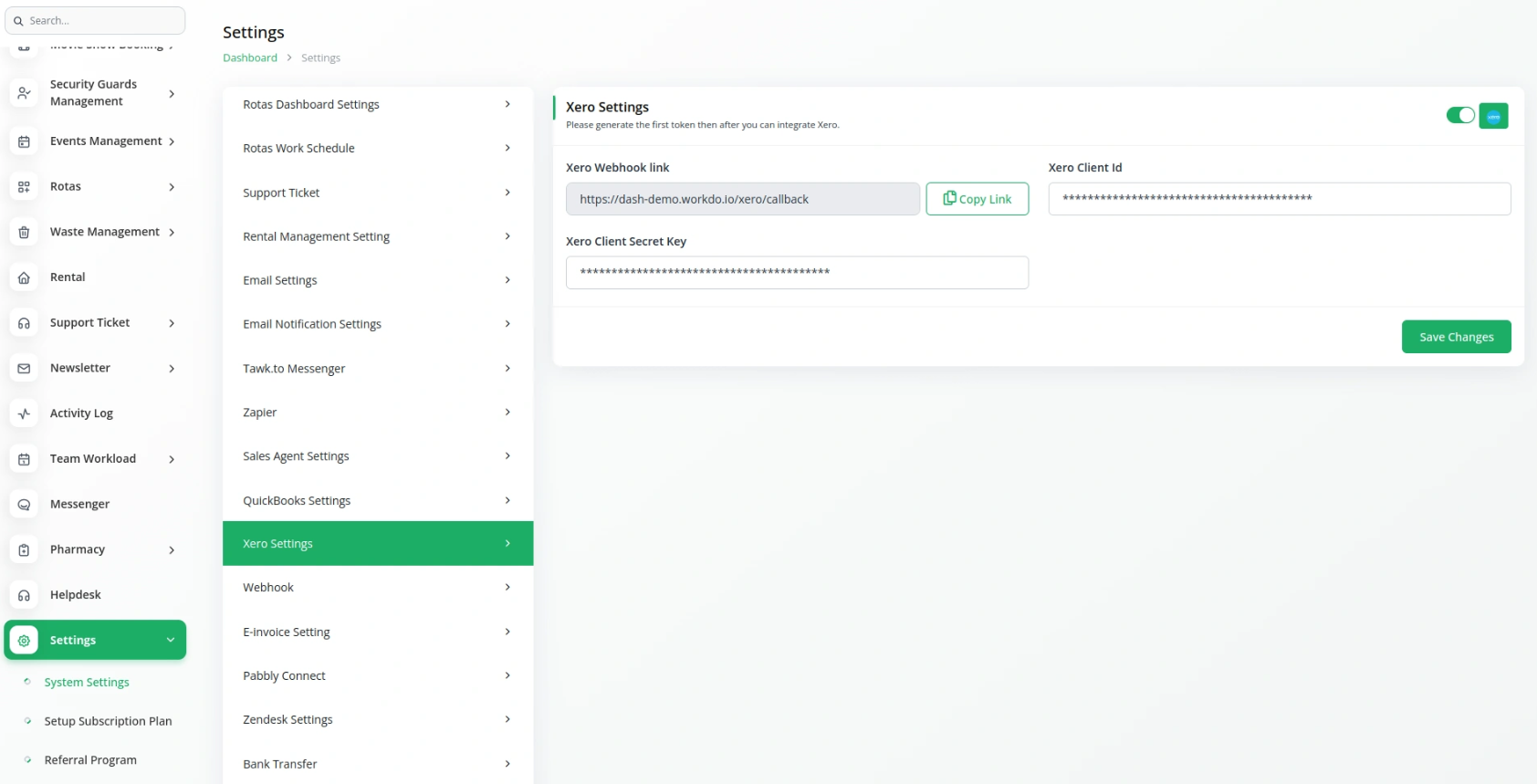The width and height of the screenshot is (1537, 784).
Task: Click the Copy Link button
Action: [x=977, y=199]
